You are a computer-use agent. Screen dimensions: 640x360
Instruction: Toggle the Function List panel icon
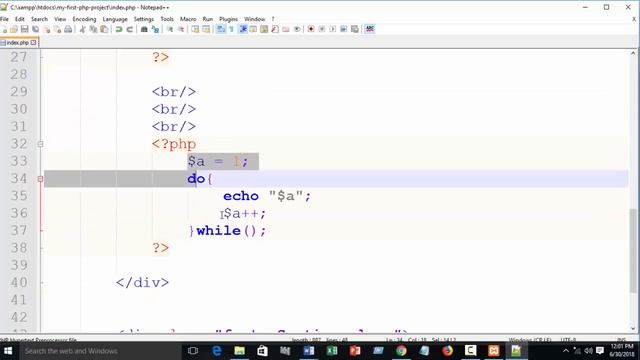(x=275, y=29)
